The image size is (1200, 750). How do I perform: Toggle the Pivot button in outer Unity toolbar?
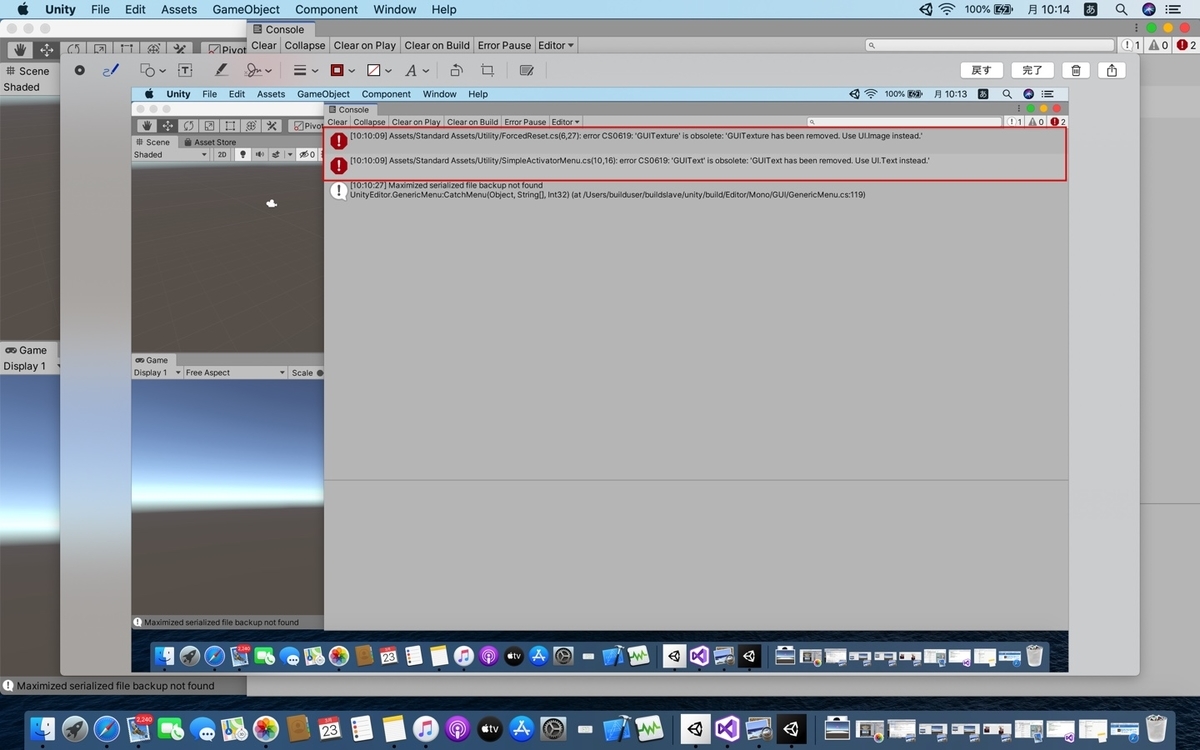[224, 49]
